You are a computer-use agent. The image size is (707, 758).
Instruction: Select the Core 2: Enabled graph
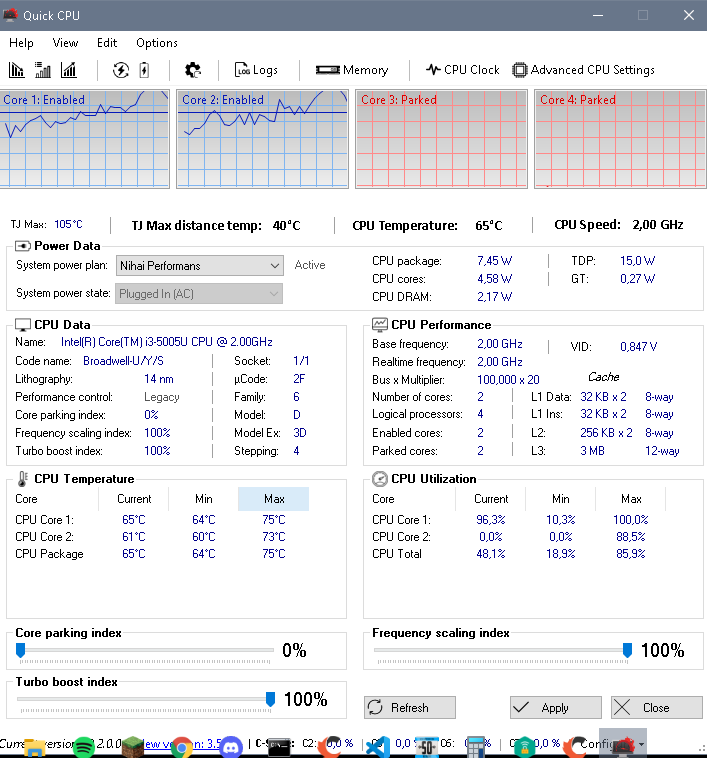click(262, 139)
